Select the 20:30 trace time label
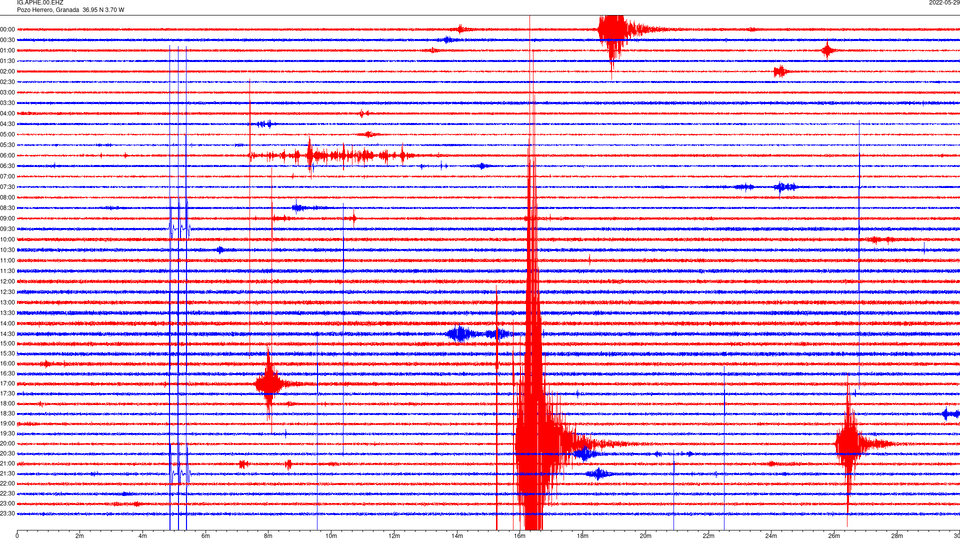960x540 pixels. 8,454
